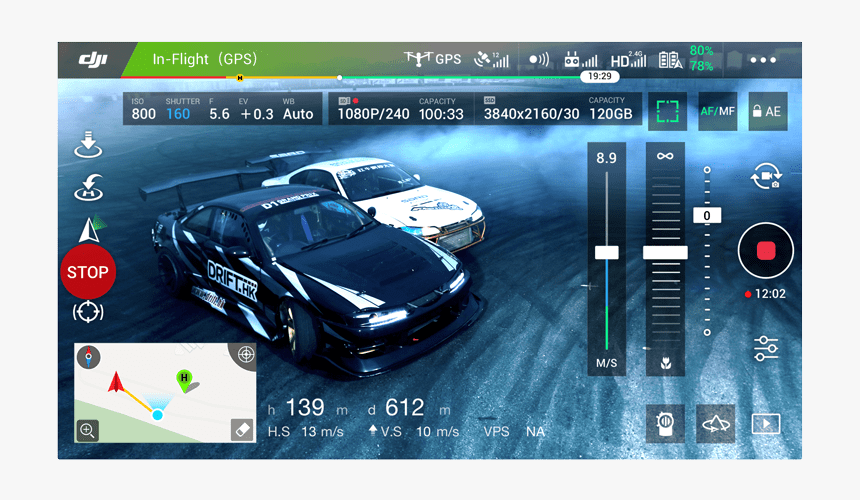Tap the In-Flight (GPS) status bar
Viewport: 860px width, 500px height.
(x=205, y=59)
